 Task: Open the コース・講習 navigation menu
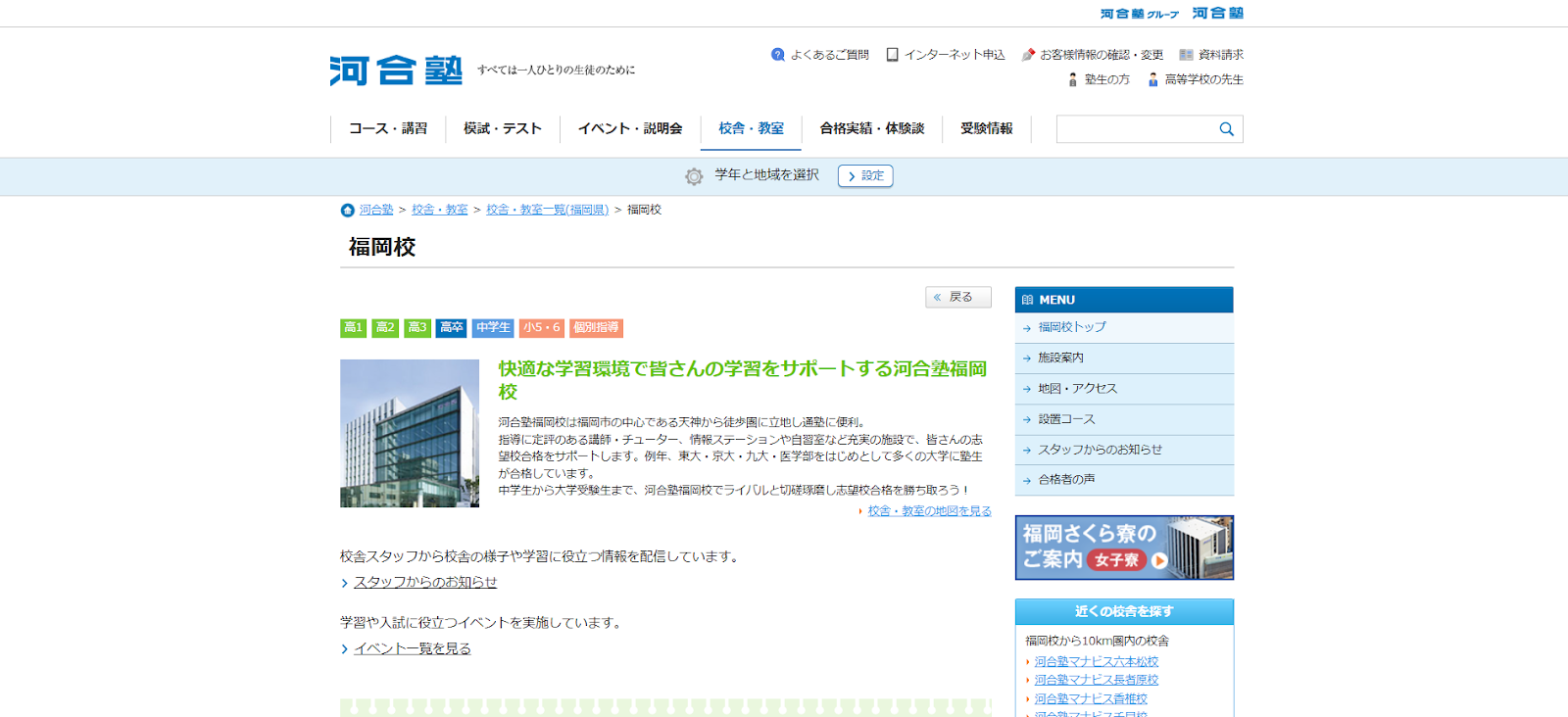[388, 128]
